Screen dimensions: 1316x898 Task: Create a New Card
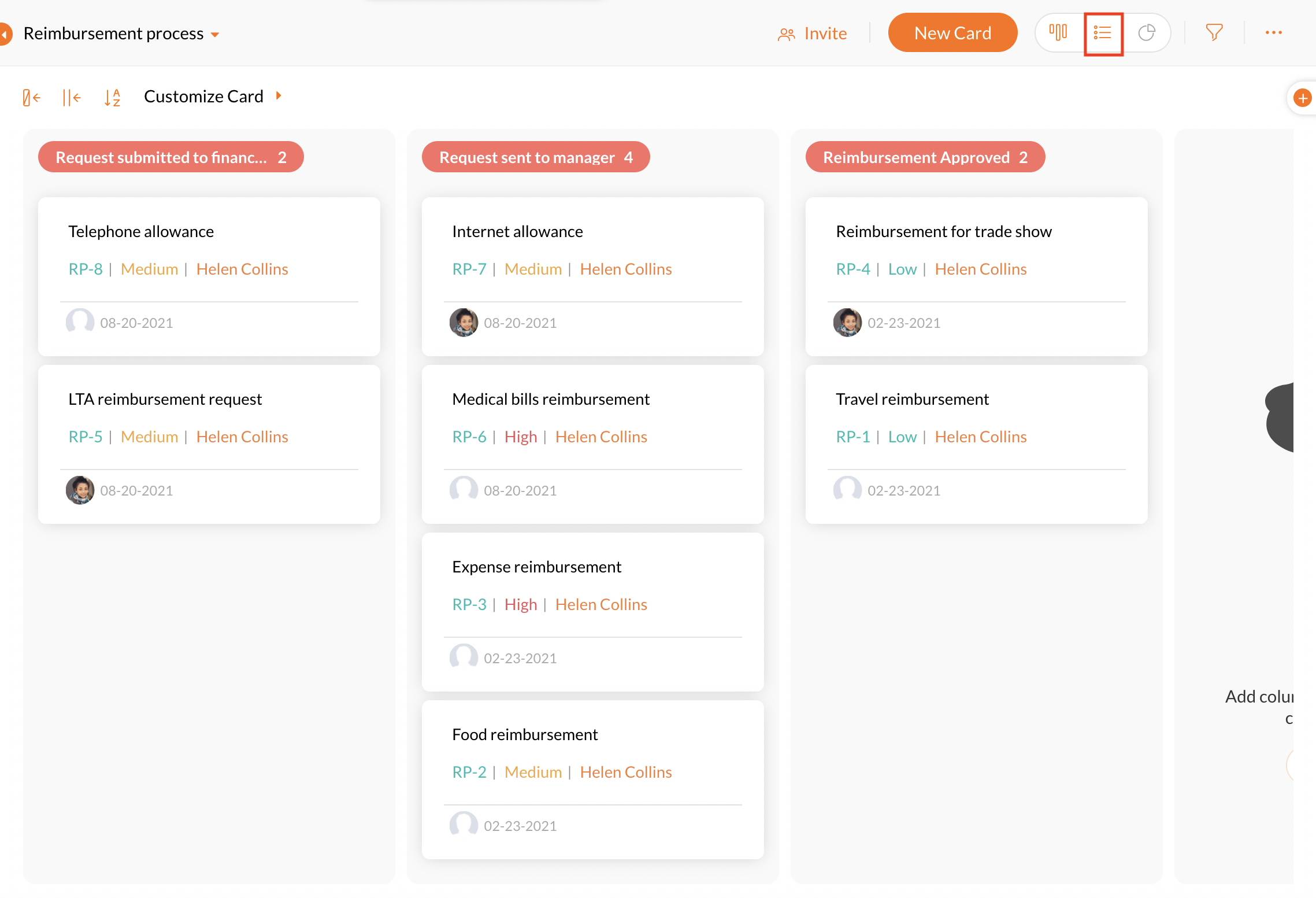pos(952,33)
